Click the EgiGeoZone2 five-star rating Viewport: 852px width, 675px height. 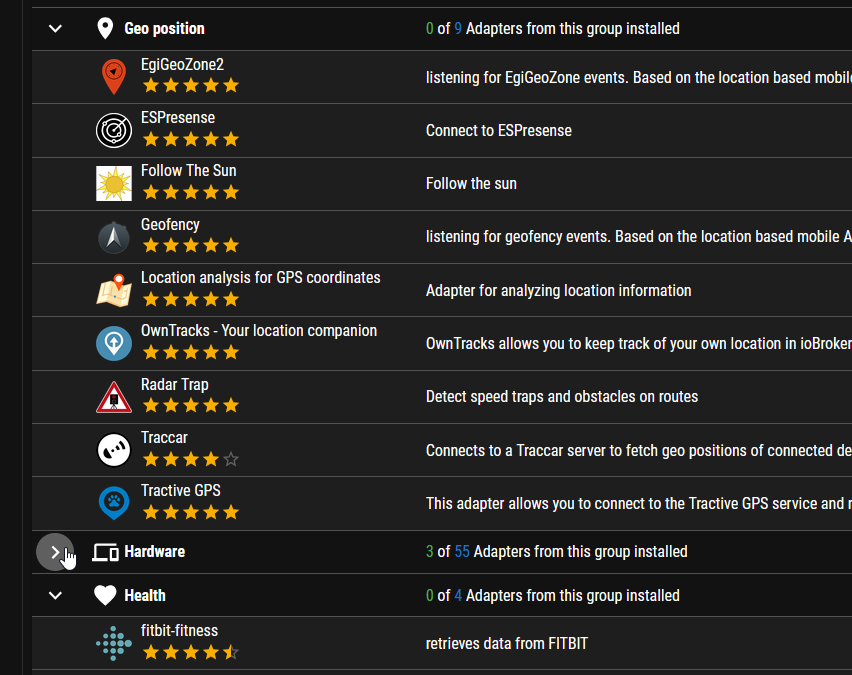pos(191,85)
